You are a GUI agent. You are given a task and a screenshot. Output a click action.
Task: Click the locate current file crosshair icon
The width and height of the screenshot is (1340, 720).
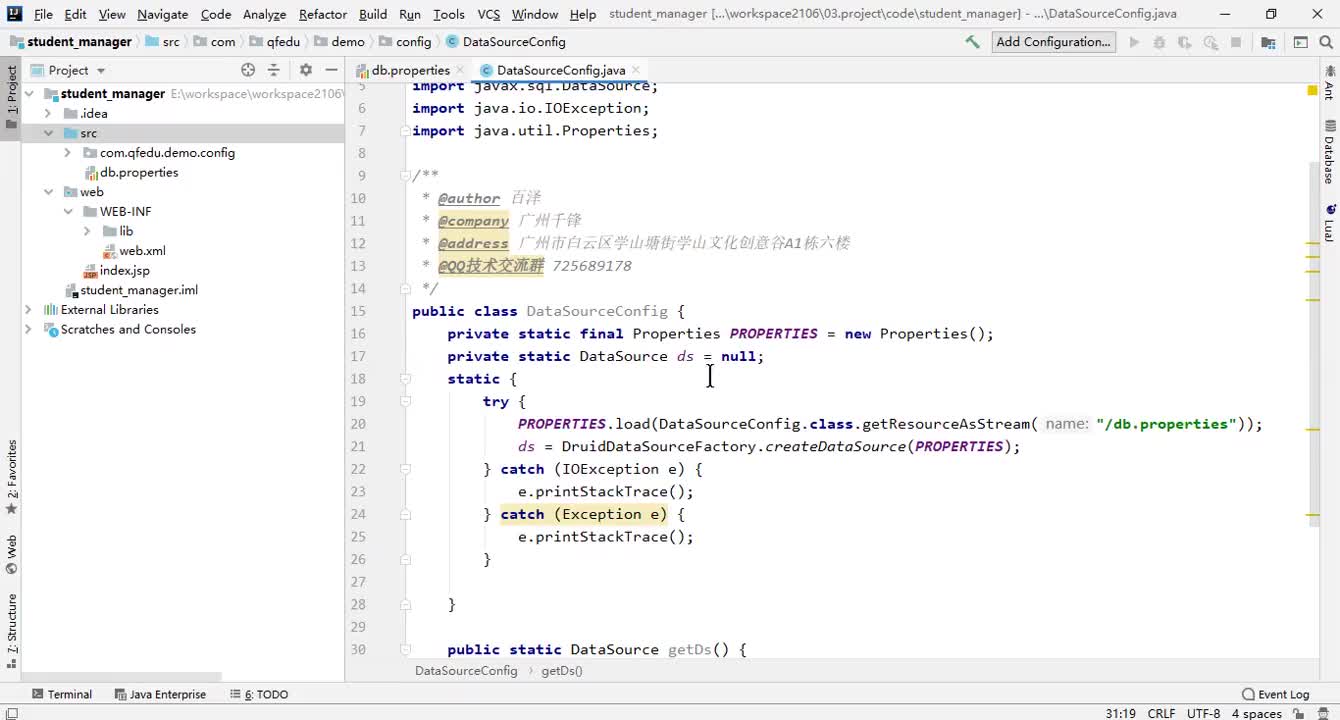[x=248, y=70]
